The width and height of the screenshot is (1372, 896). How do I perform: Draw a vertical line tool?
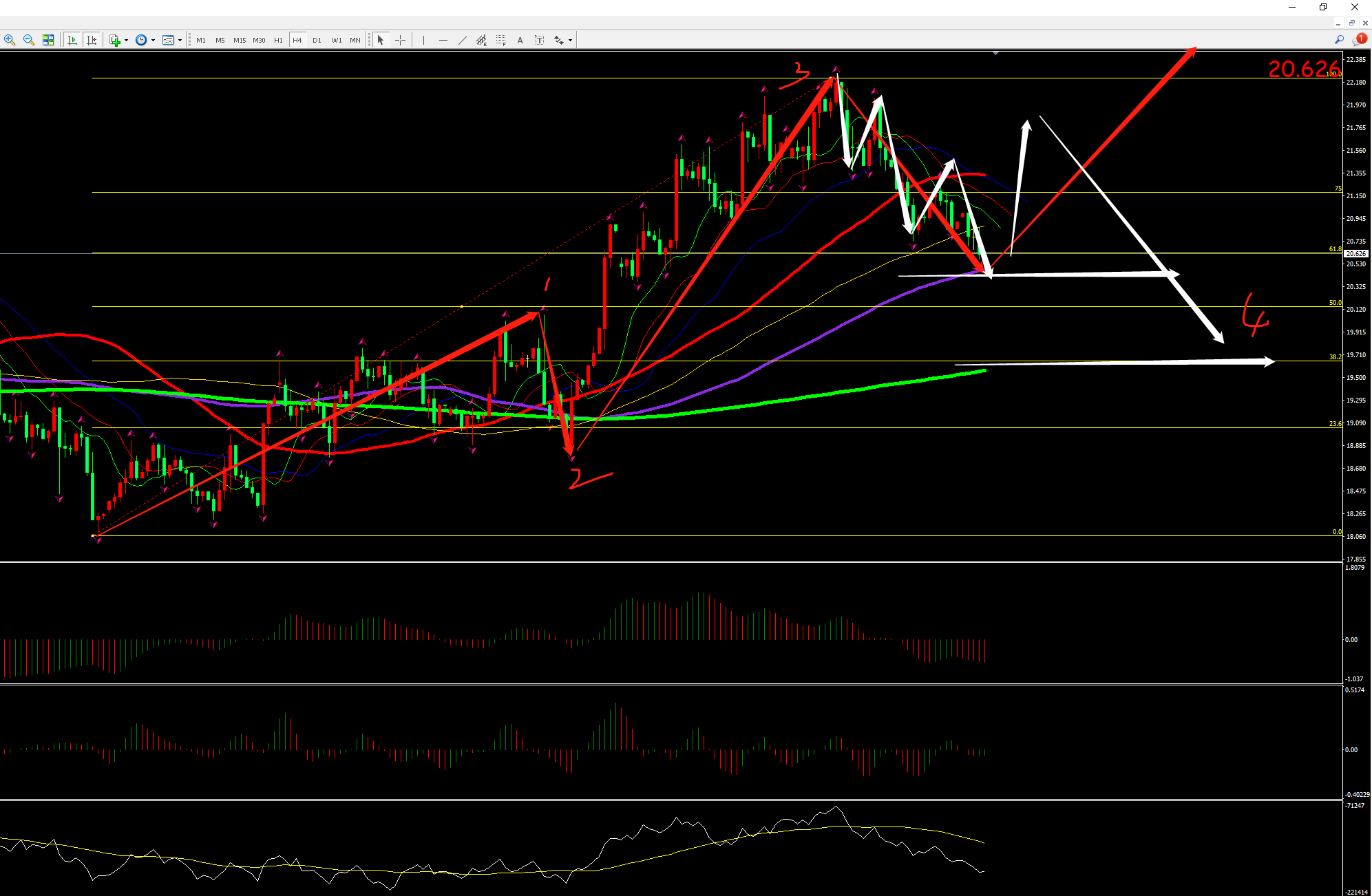pyautogui.click(x=423, y=40)
